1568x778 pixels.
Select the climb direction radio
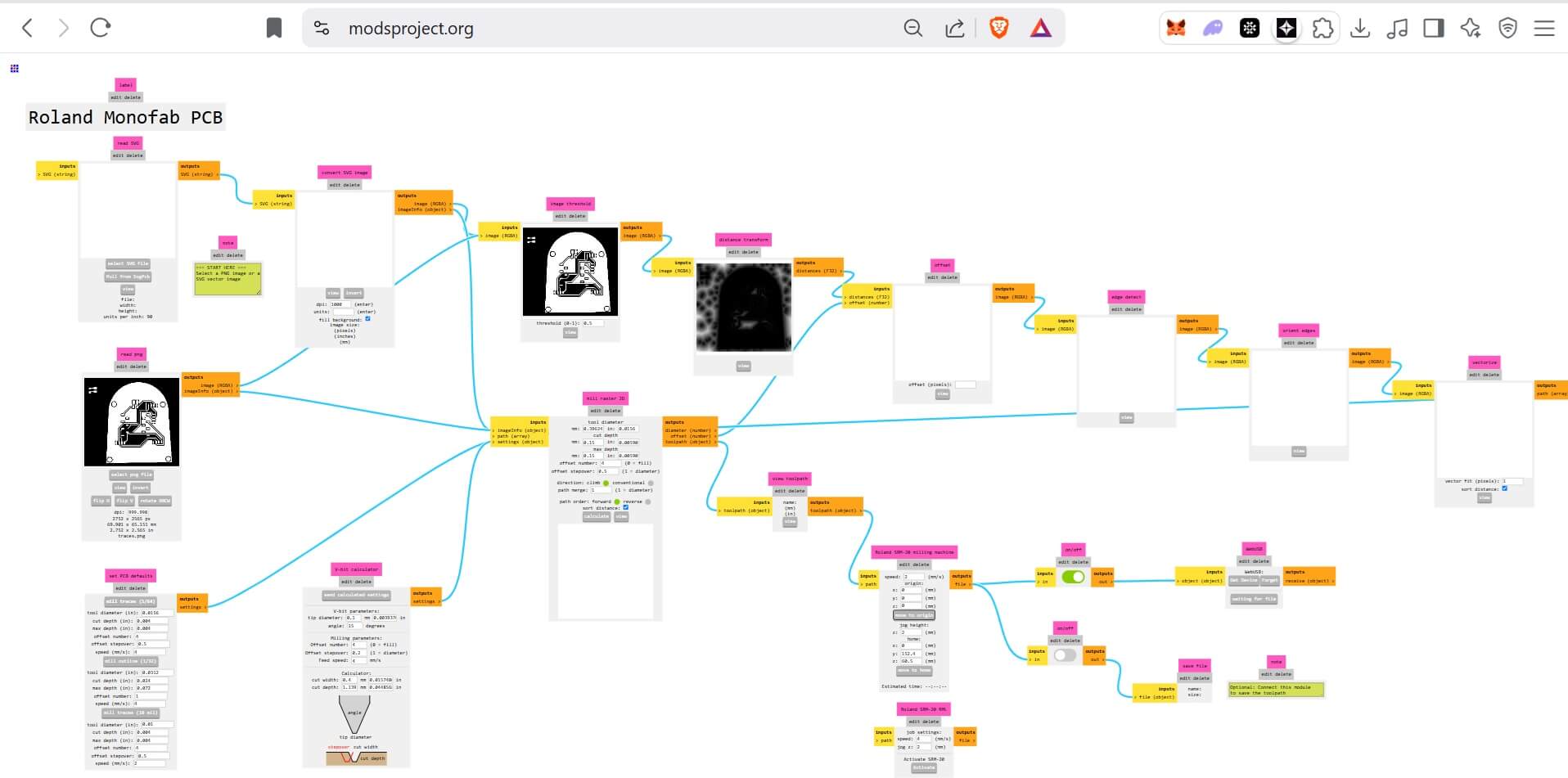(606, 483)
